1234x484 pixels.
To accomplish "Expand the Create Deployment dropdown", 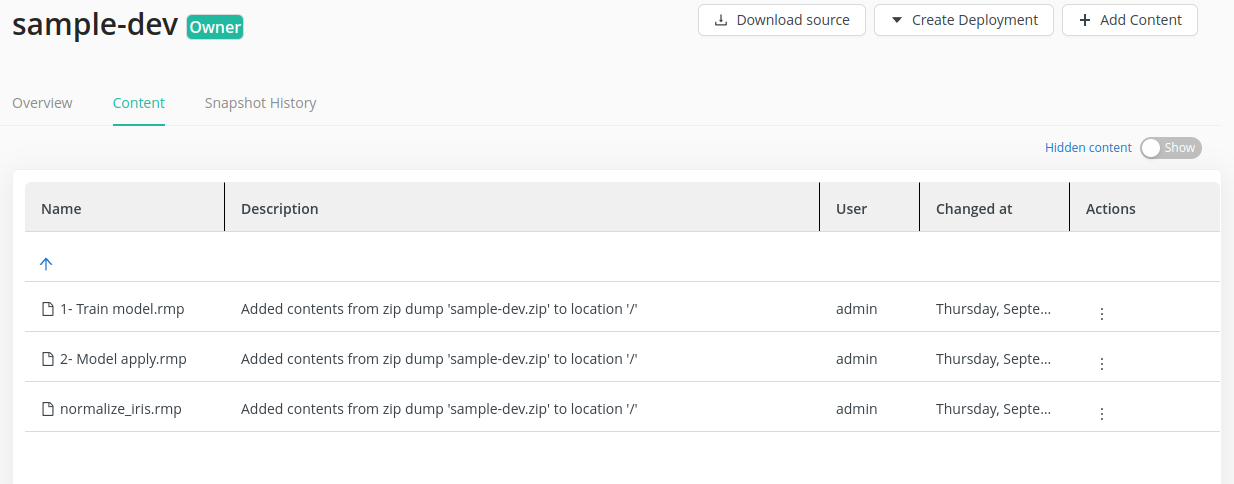I will [x=963, y=20].
